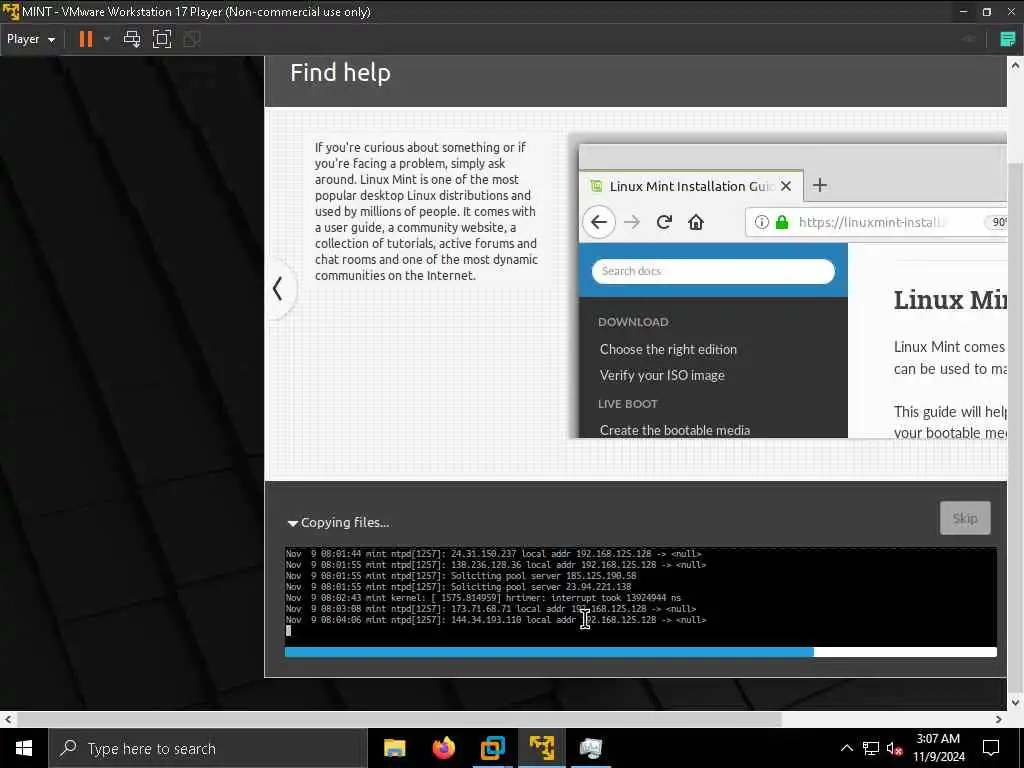Viewport: 1024px width, 768px height.
Task: Click the browser home icon in slide
Action: tap(696, 222)
